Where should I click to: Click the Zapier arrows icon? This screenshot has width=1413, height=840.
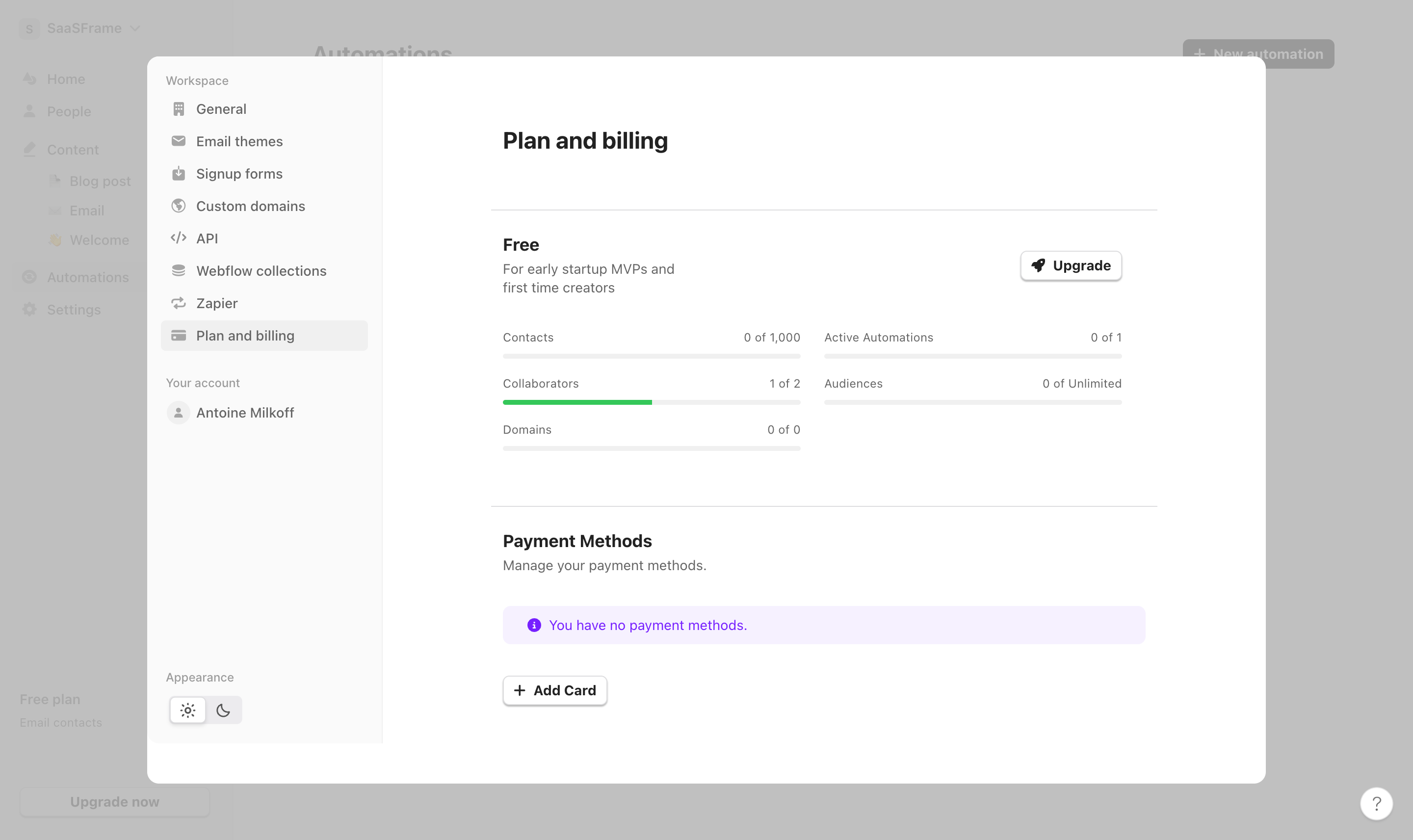point(178,303)
